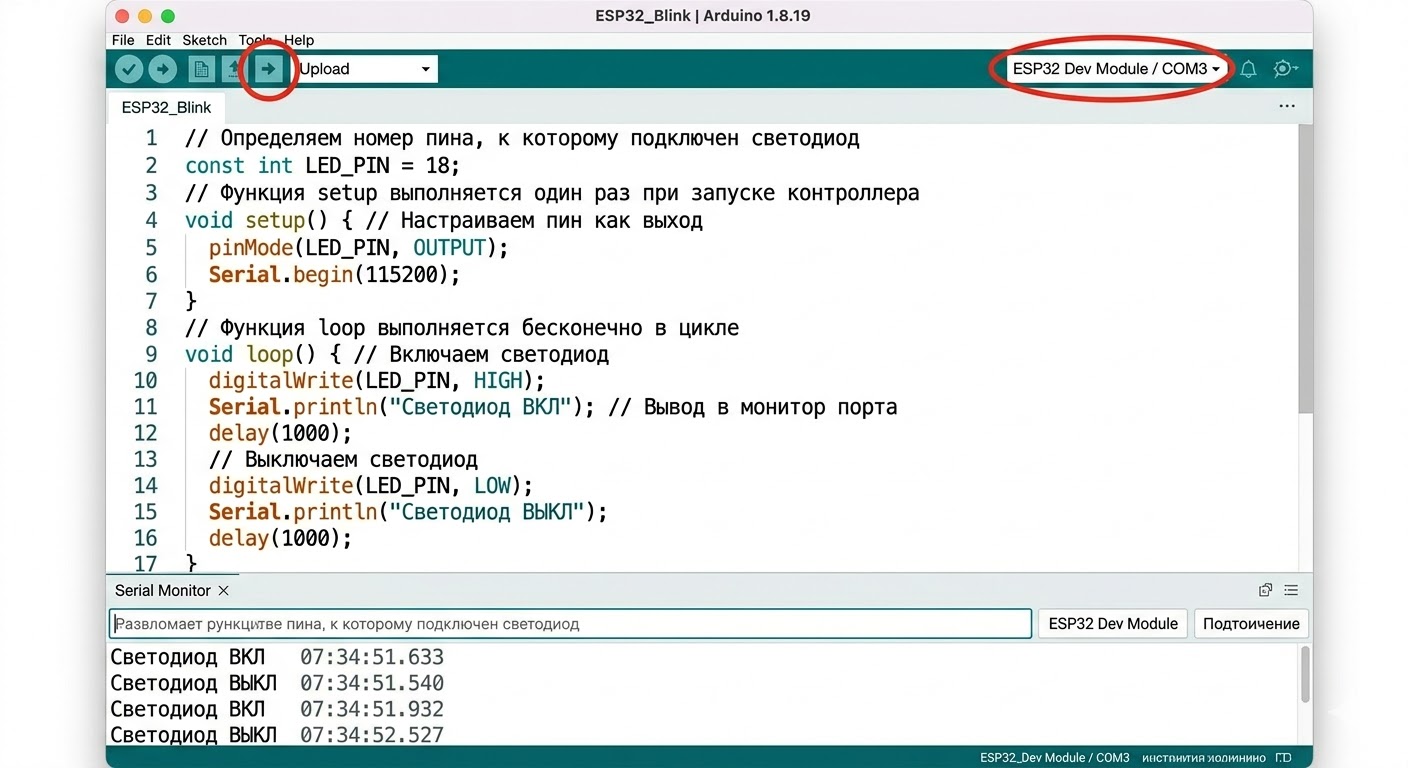1408x768 pixels.
Task: Click the Upload arrow icon
Action: click(x=162, y=68)
